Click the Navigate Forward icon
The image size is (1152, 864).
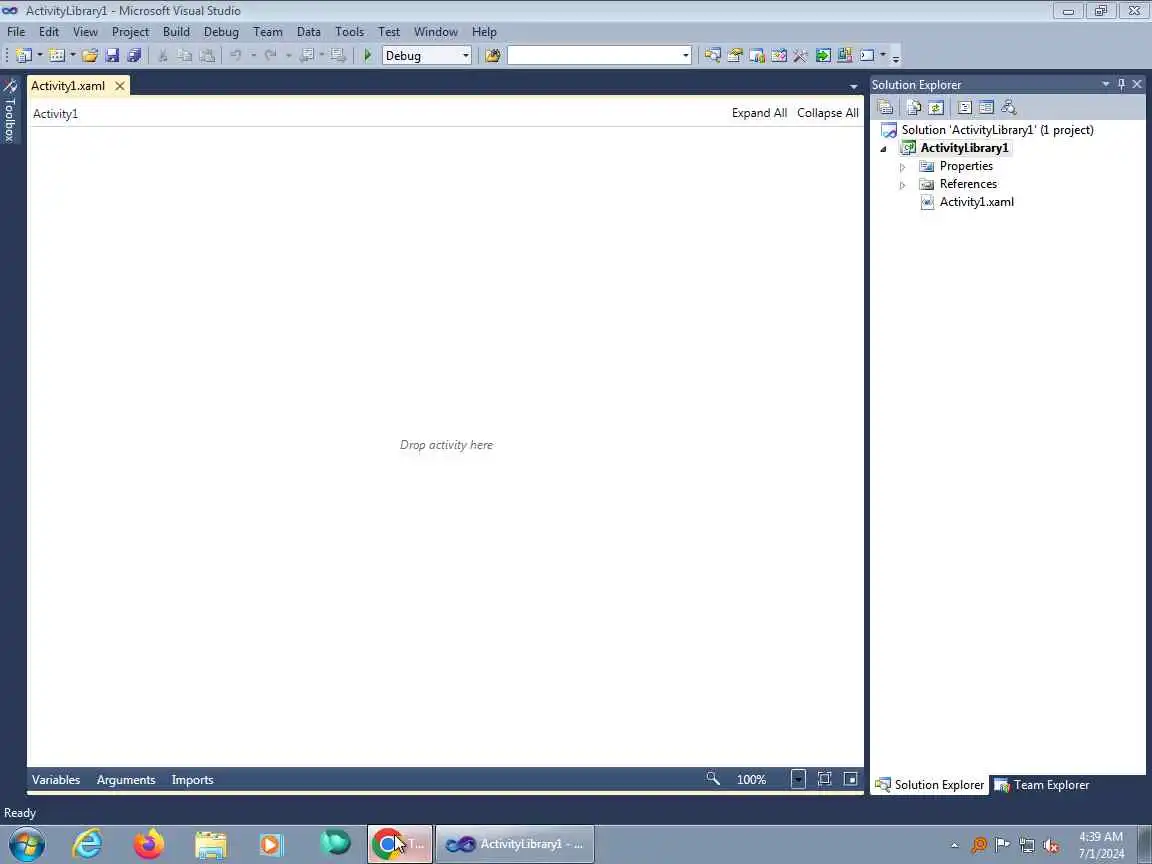point(337,55)
